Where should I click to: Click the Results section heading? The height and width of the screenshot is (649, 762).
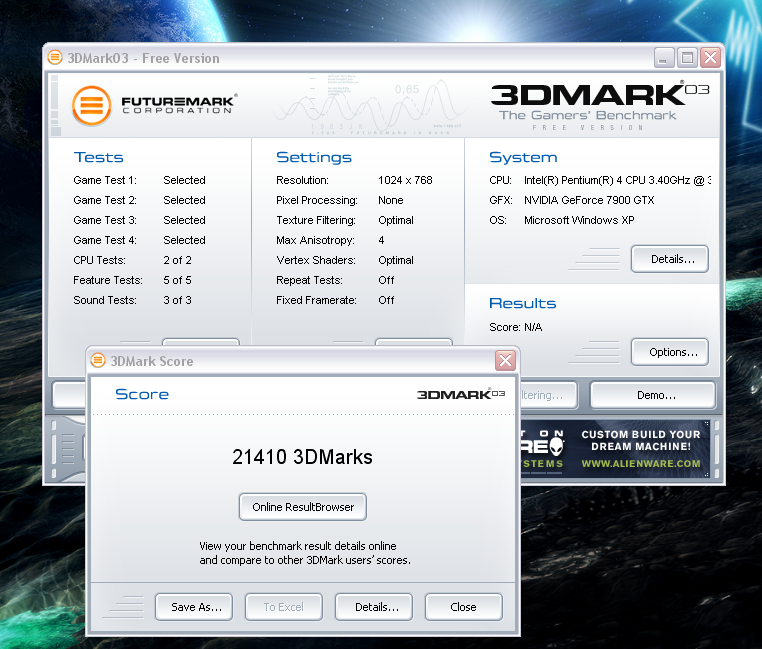point(522,303)
